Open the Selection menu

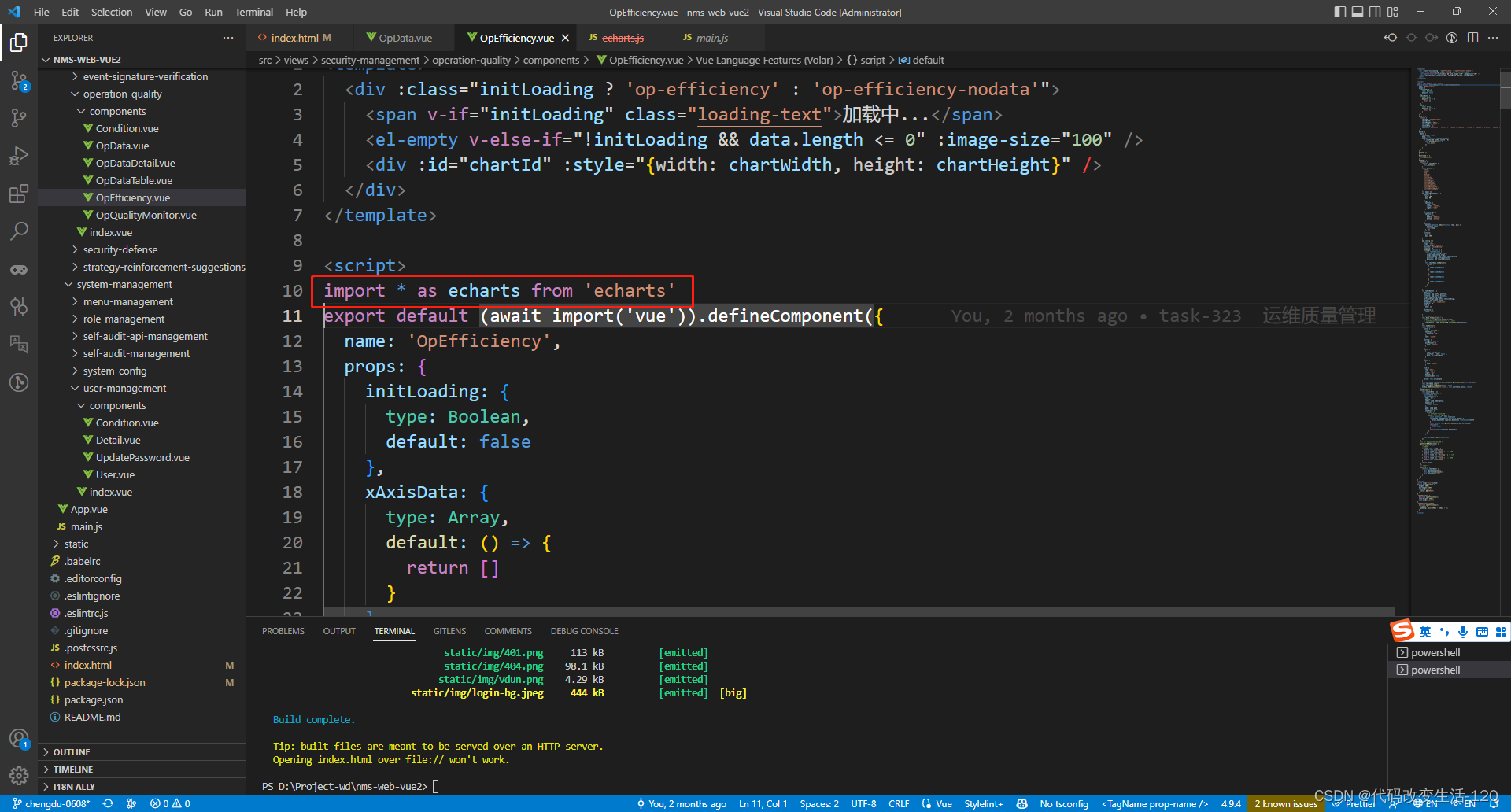(112, 12)
